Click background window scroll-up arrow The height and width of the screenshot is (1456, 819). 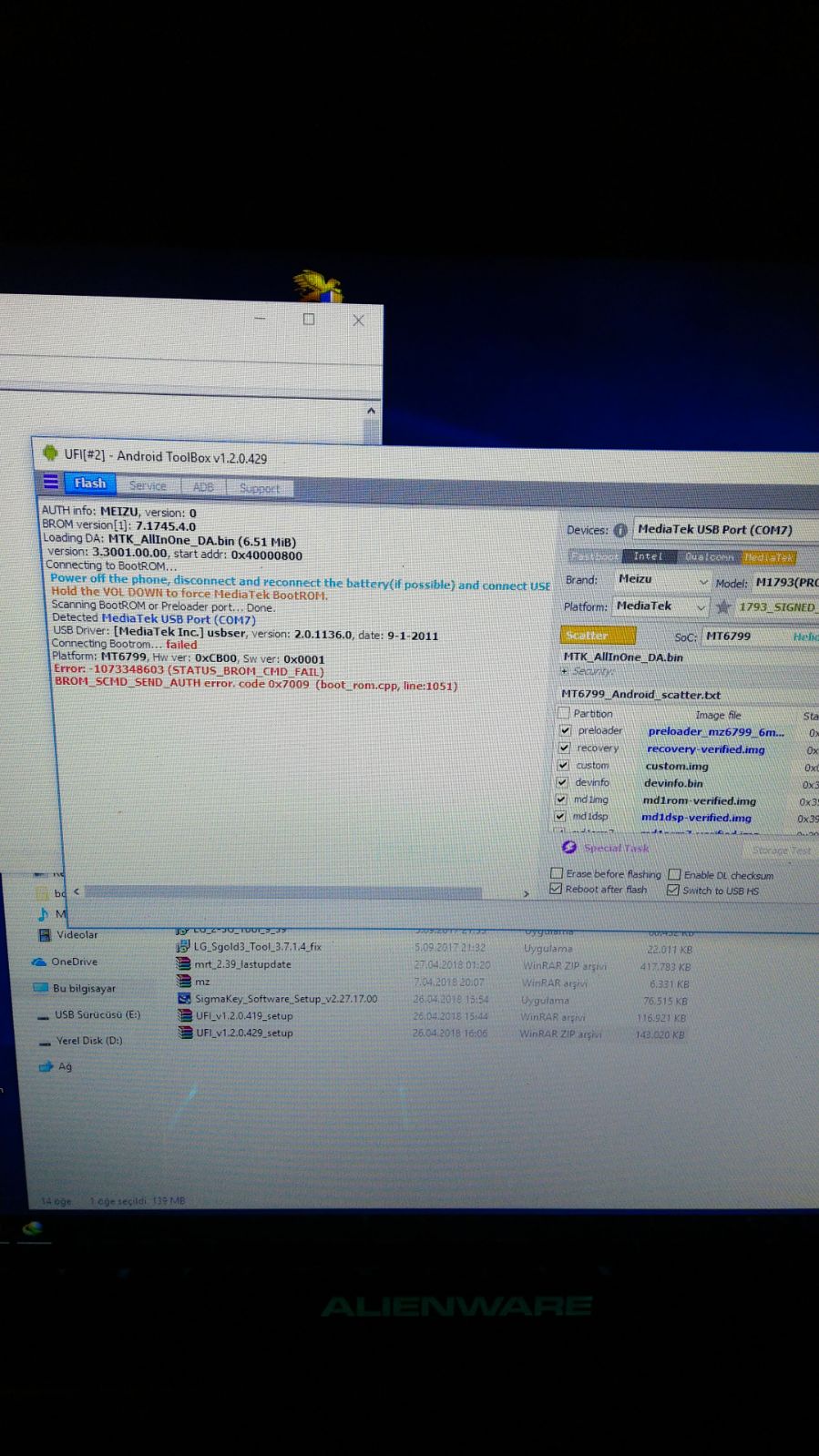[x=371, y=411]
